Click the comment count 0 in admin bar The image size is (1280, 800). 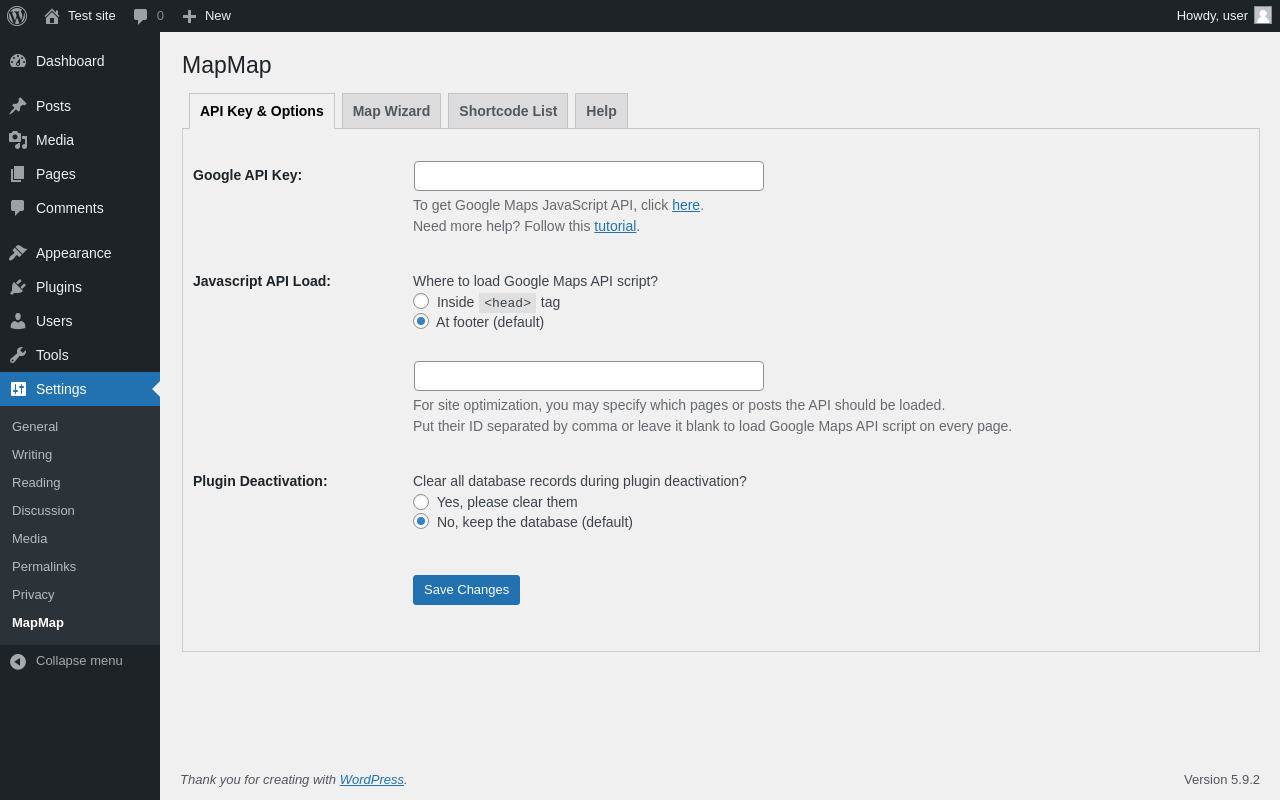[x=160, y=16]
